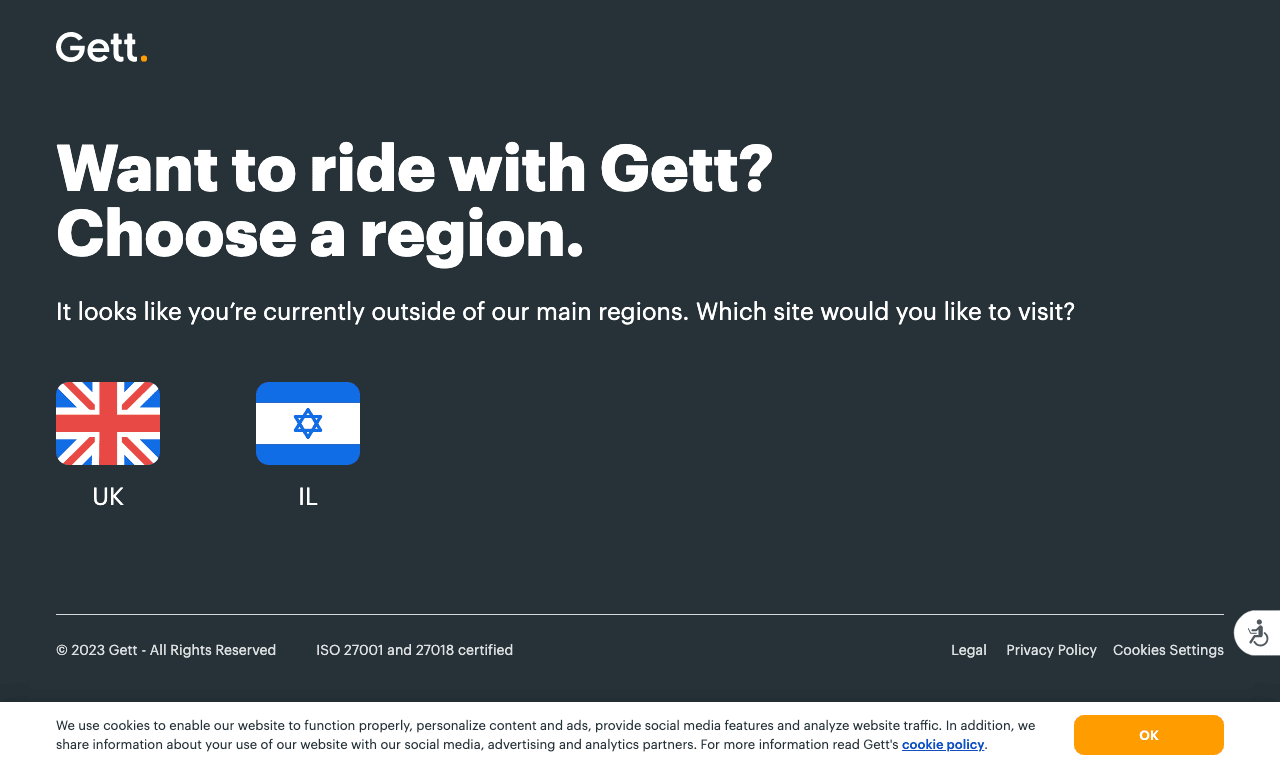The image size is (1280, 768).
Task: Click the IL text label
Action: pyautogui.click(x=308, y=497)
